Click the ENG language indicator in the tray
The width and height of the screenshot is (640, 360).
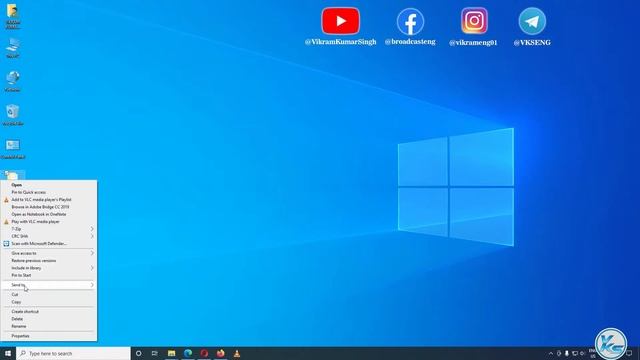[x=592, y=353]
